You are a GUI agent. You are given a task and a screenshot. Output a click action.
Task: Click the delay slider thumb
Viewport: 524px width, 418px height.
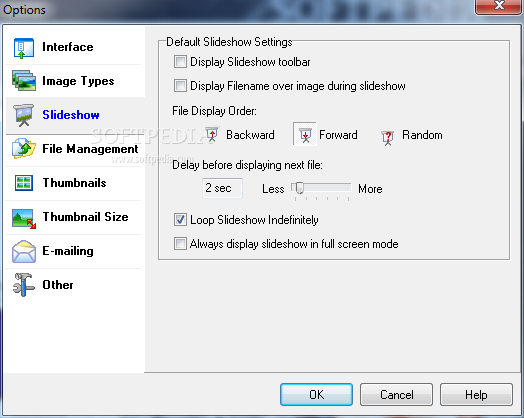click(299, 188)
